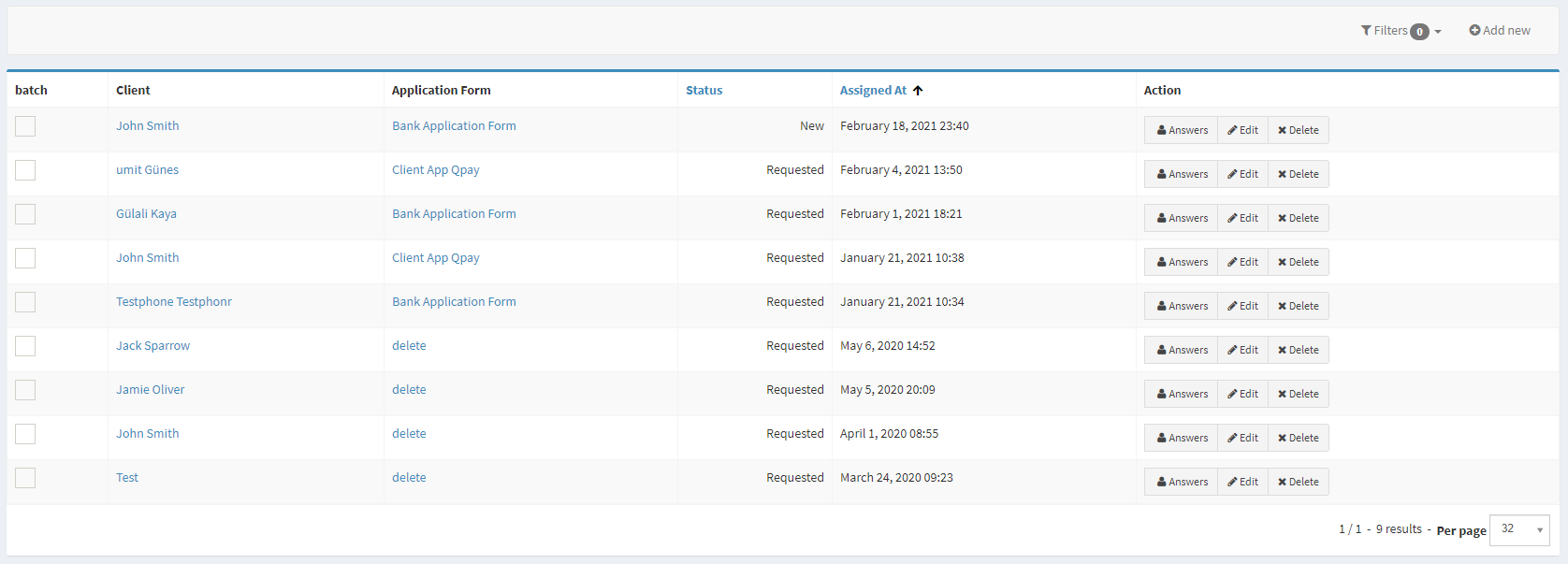The height and width of the screenshot is (564, 1568).
Task: Open the Per page 32 dropdown
Action: click(x=1518, y=529)
